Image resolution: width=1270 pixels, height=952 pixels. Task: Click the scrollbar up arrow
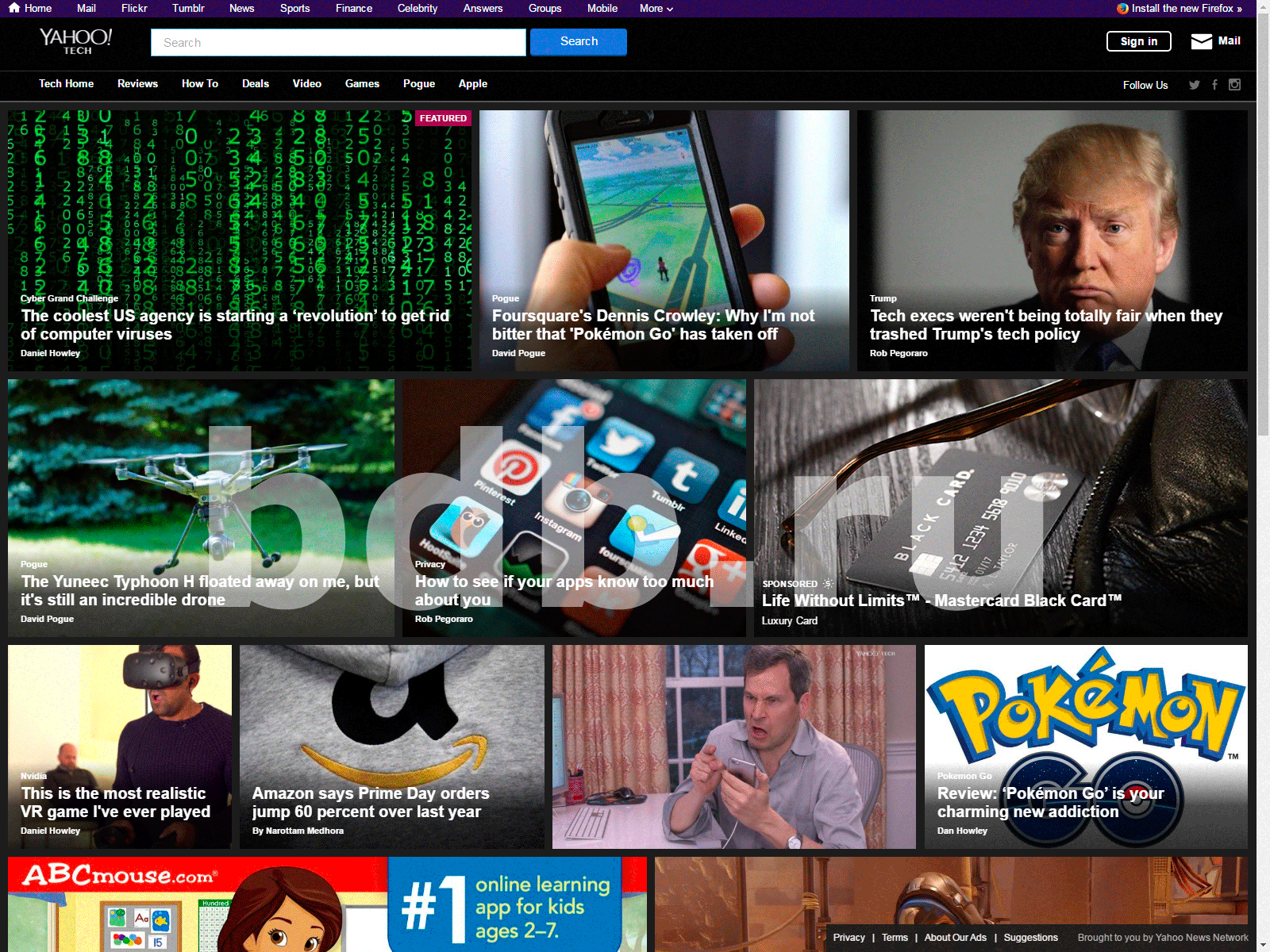click(1264, 8)
